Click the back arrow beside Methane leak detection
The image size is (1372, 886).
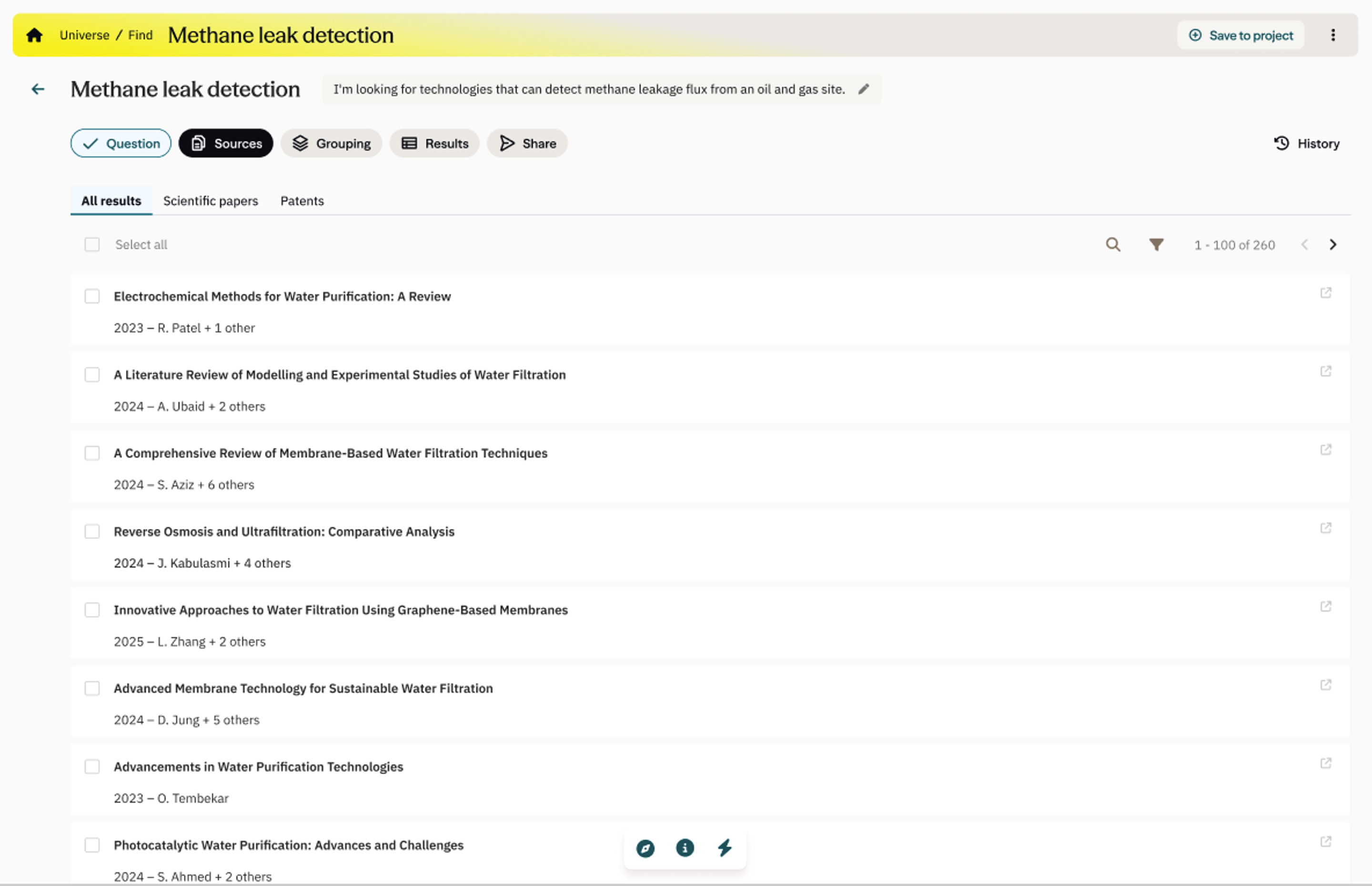tap(38, 89)
